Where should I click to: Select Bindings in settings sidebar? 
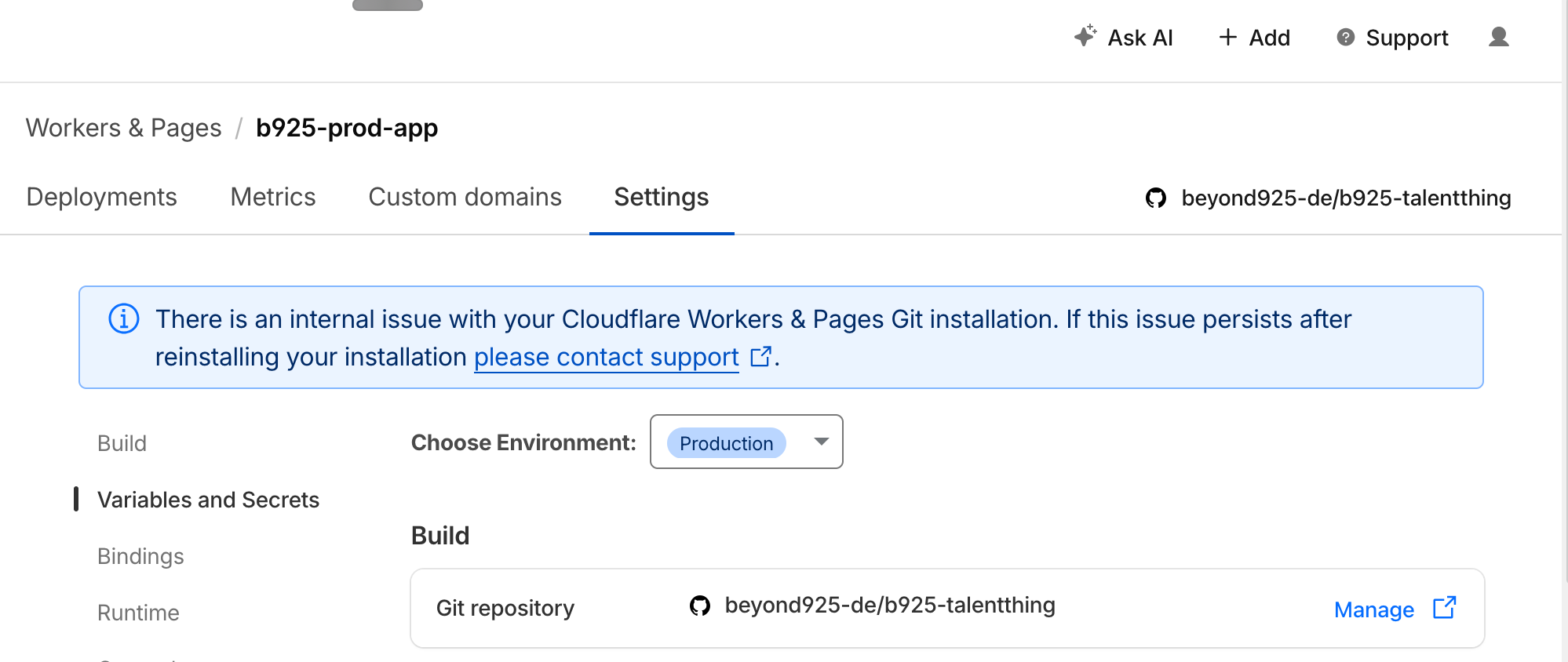(x=140, y=556)
